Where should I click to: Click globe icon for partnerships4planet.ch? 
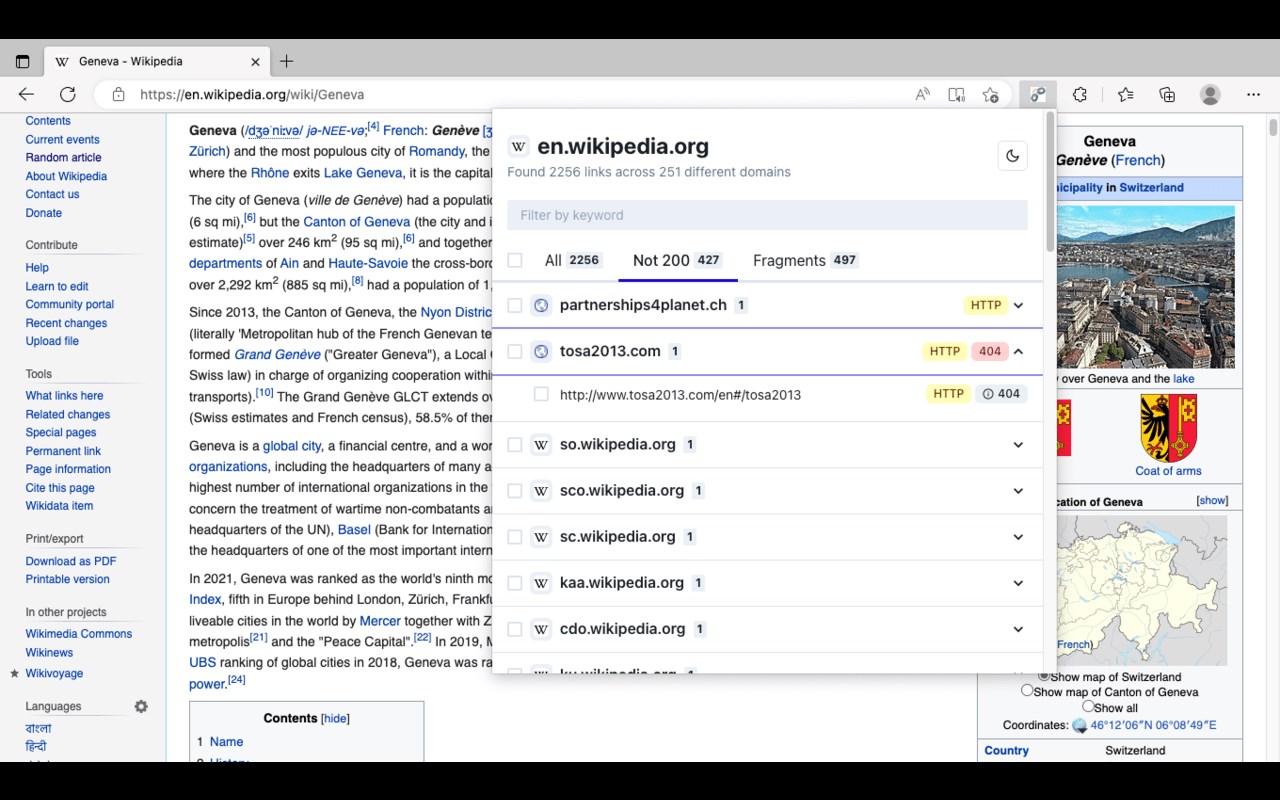[541, 305]
